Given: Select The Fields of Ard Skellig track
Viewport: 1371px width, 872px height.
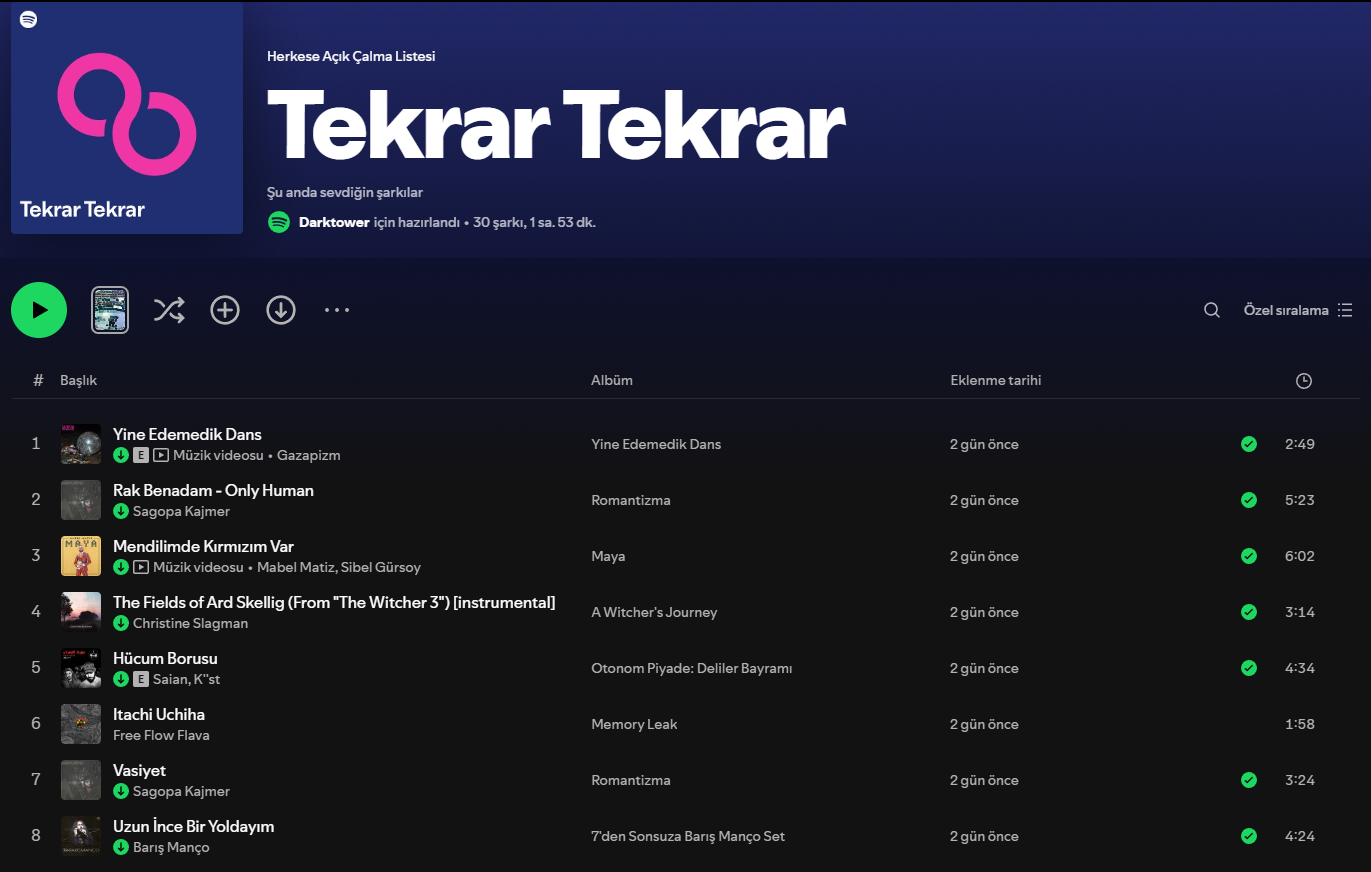Looking at the screenshot, I should pyautogui.click(x=334, y=602).
